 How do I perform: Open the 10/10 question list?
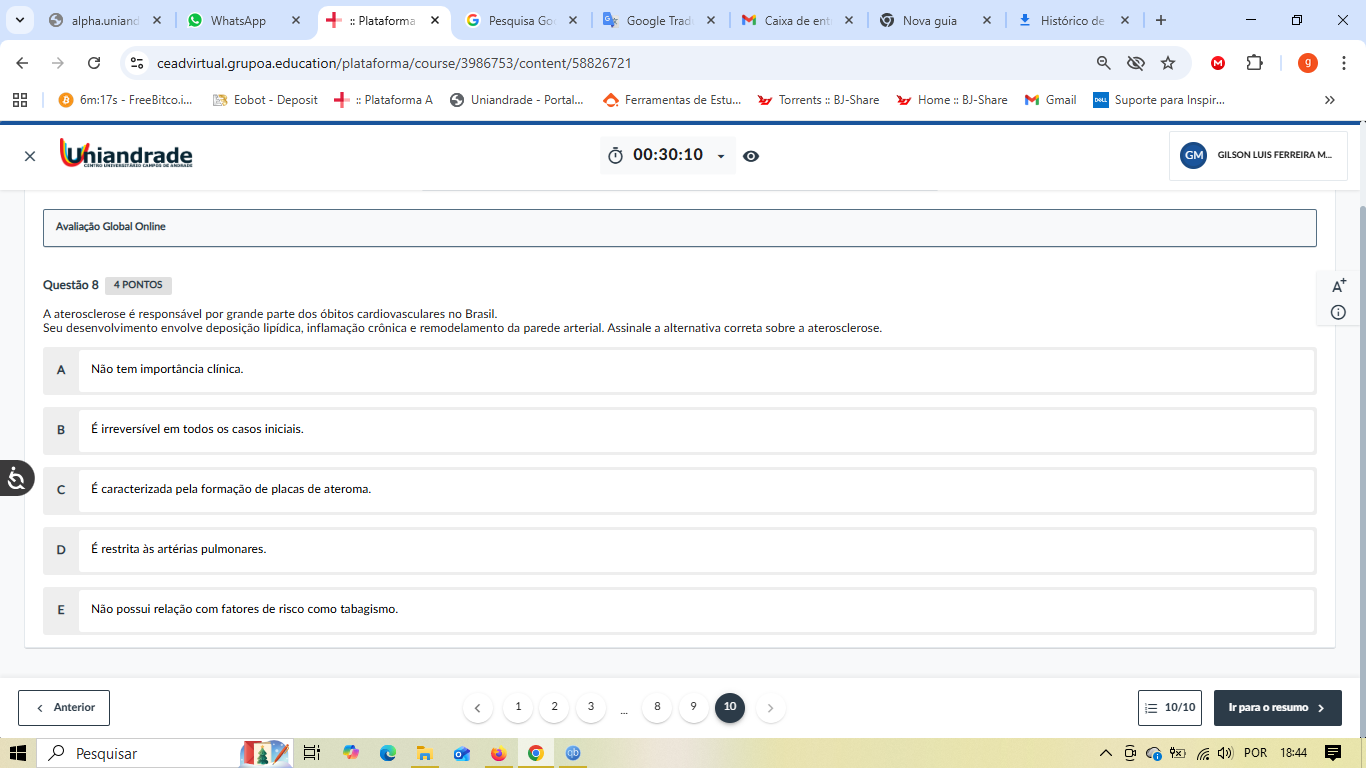(1169, 707)
